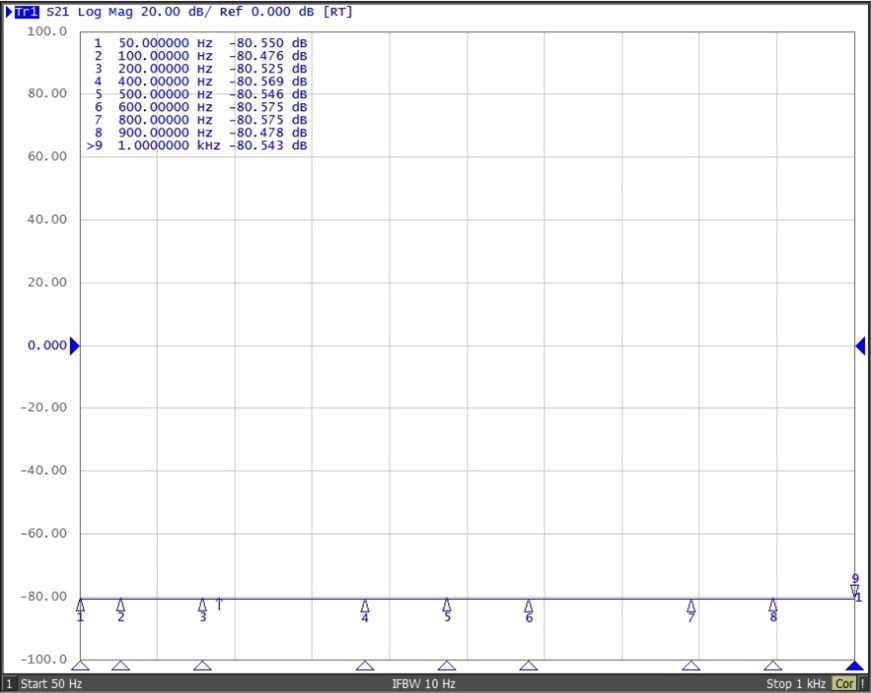
Task: Select the Tr1 trace label
Action: pos(27,12)
